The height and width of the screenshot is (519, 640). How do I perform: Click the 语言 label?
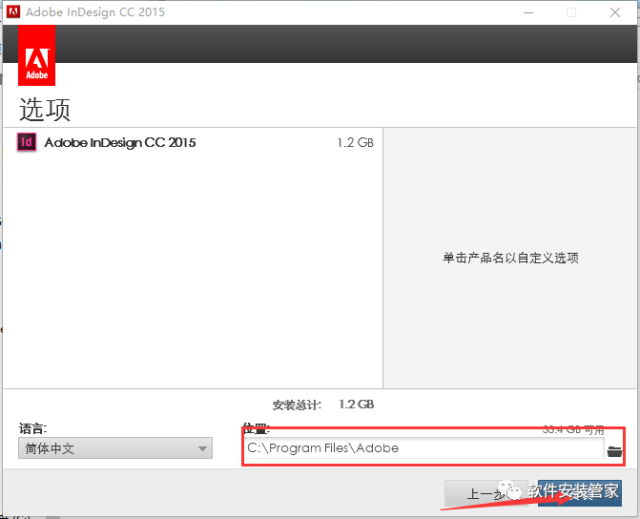[33, 428]
